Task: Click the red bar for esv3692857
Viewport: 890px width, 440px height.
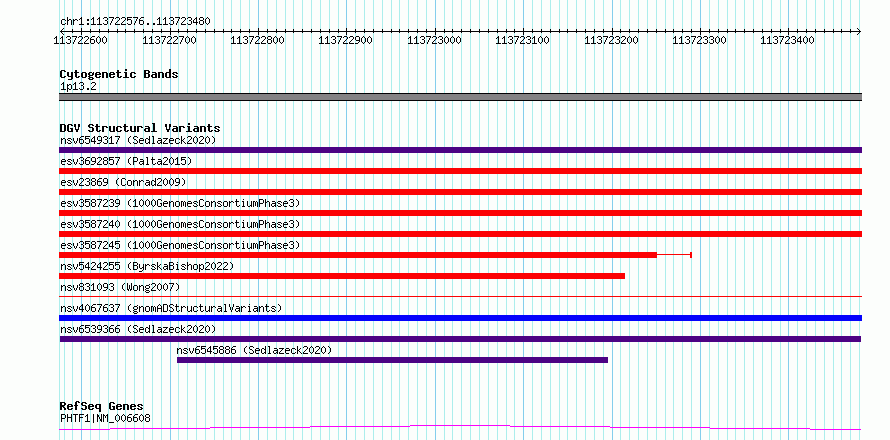Action: click(x=460, y=171)
